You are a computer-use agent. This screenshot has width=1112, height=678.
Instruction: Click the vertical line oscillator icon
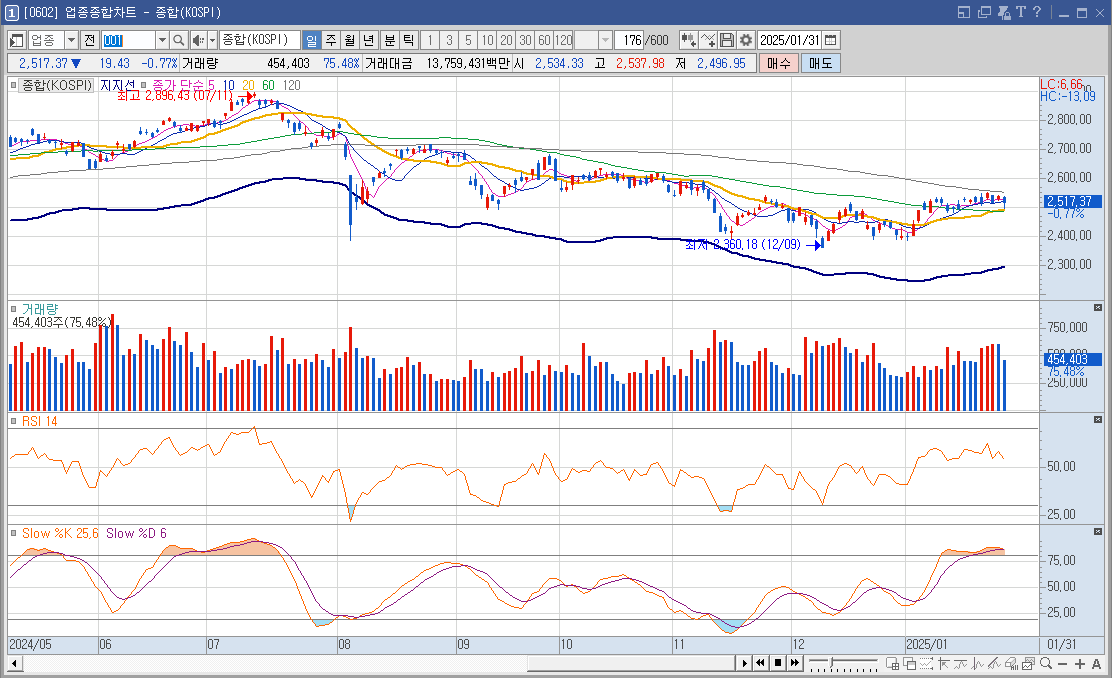point(978,664)
